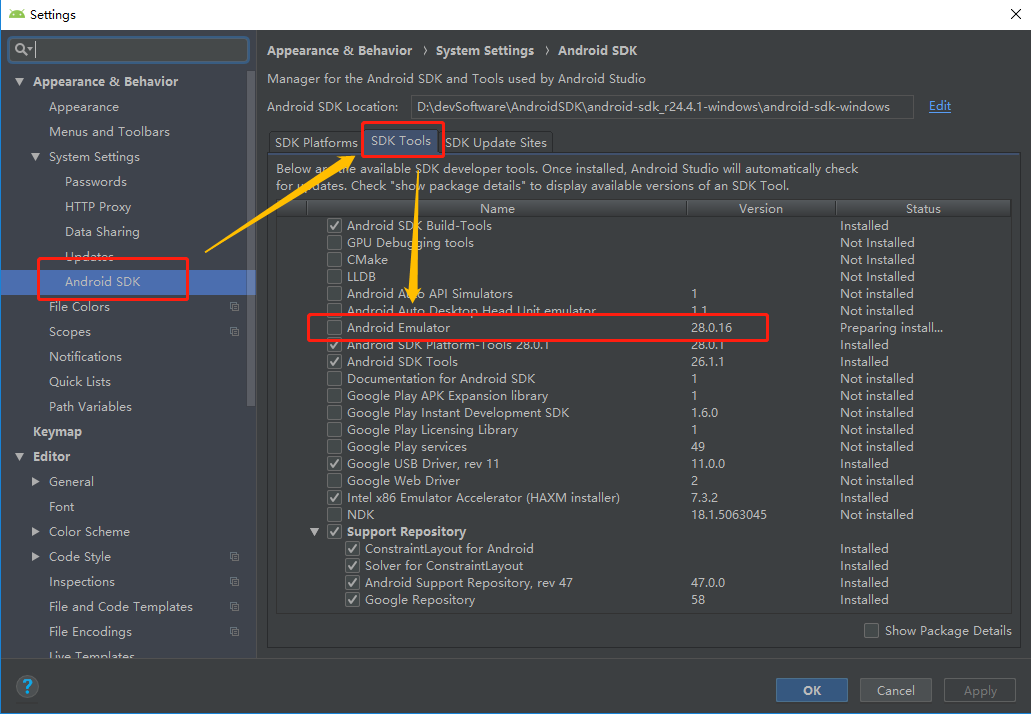Click the 'Preparing install...' status text
This screenshot has height=714, width=1031.
(x=891, y=327)
